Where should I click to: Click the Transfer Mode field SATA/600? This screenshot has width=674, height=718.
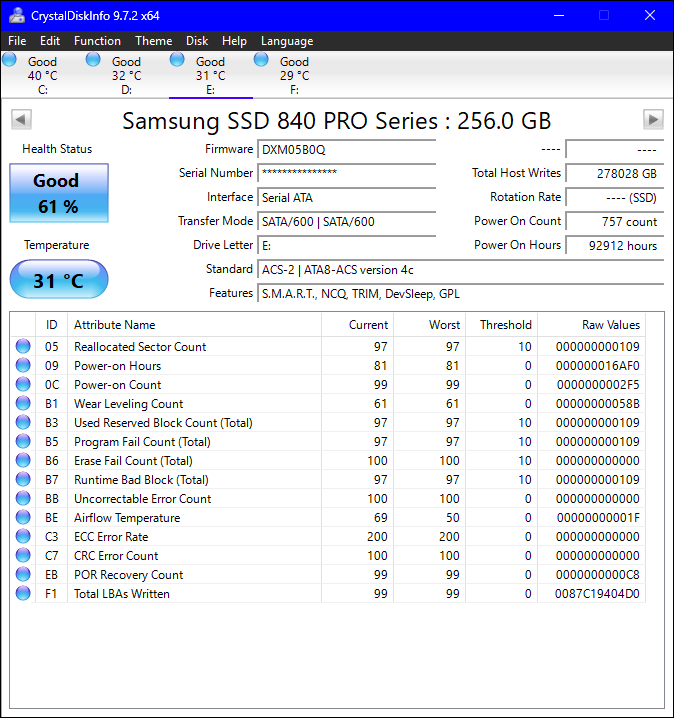347,222
